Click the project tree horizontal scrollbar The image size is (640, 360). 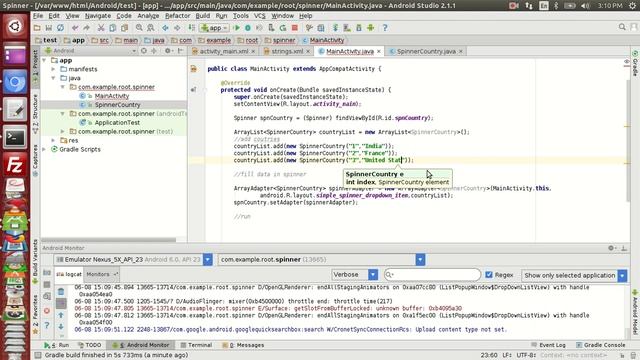coord(109,240)
